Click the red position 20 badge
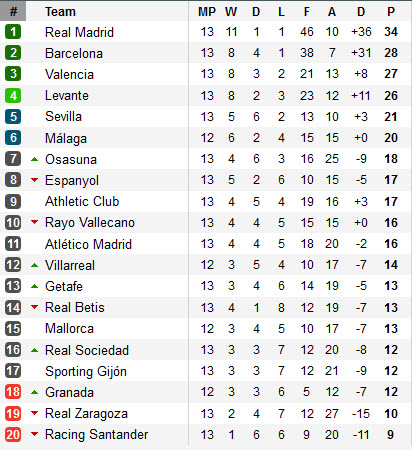Viewport: 412px width, 450px height. tap(13, 434)
